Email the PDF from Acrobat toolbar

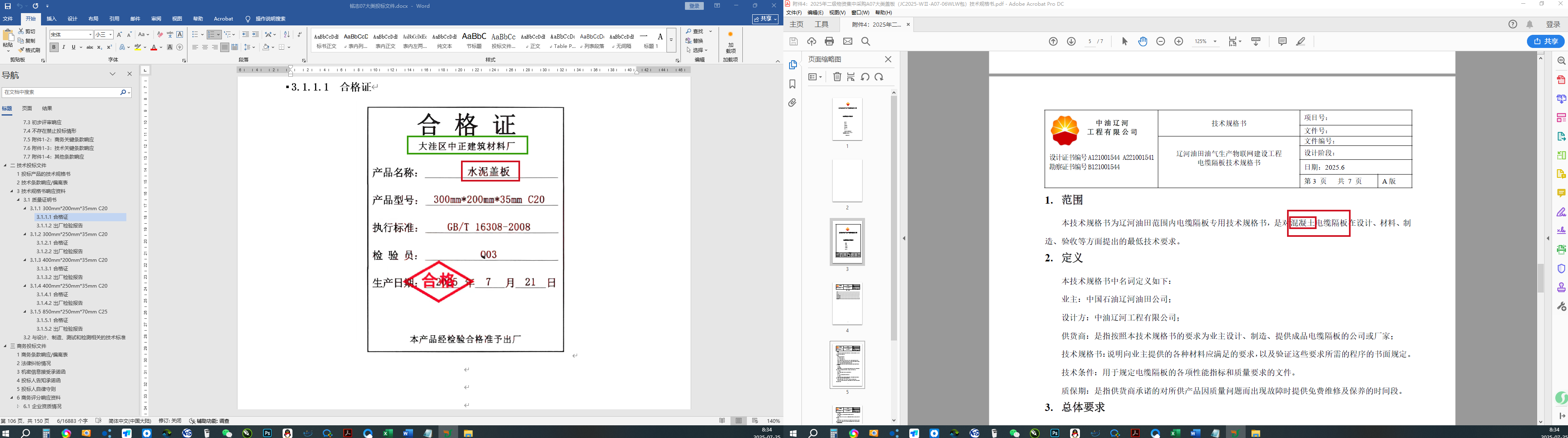coord(847,41)
